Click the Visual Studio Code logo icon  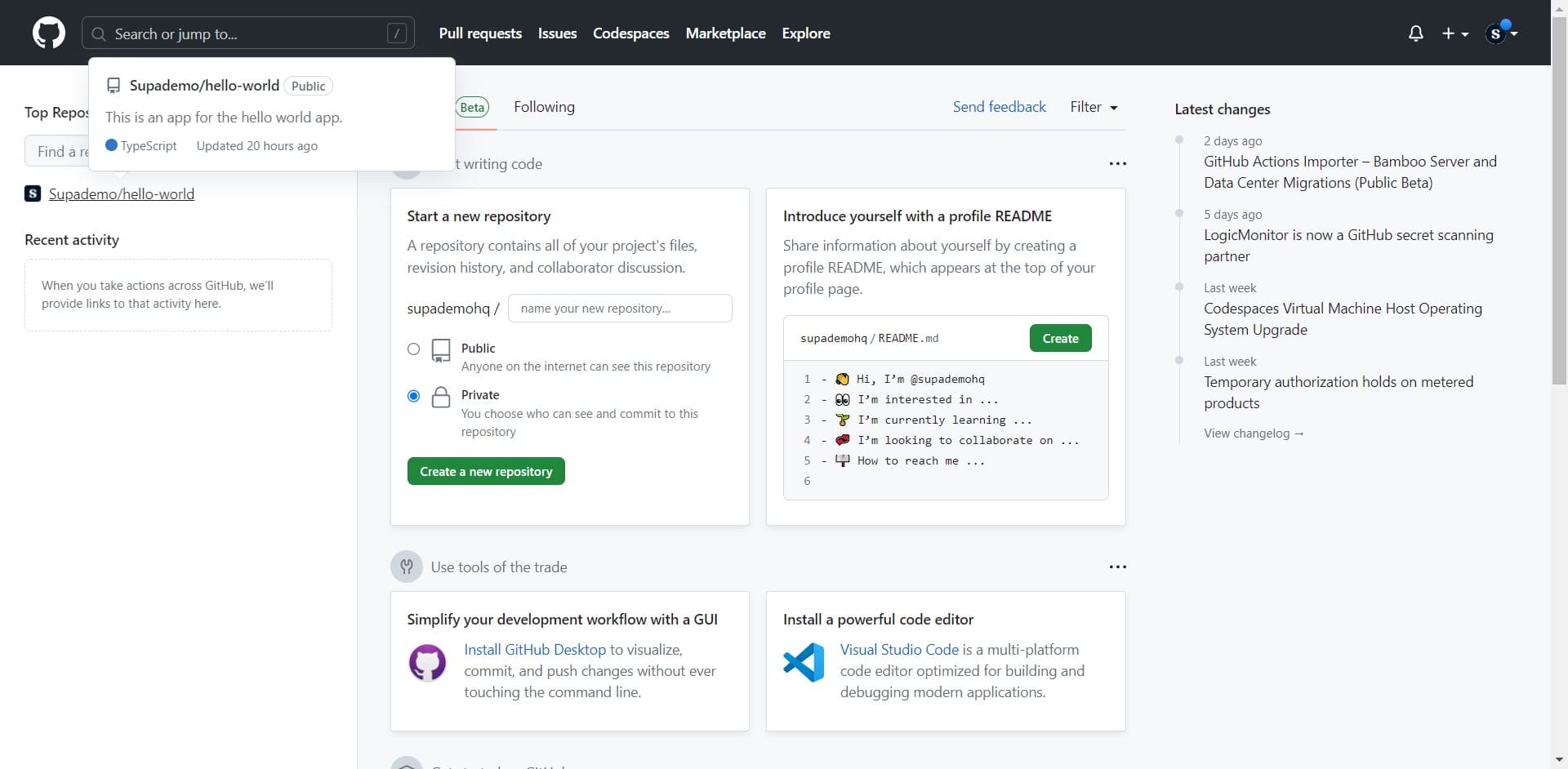[x=804, y=662]
